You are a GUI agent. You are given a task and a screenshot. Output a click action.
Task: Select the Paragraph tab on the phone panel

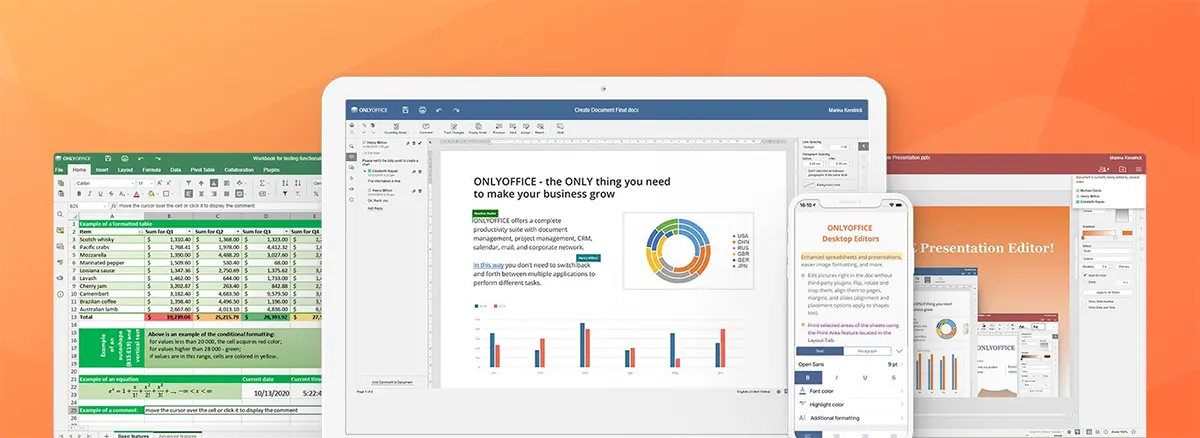867,351
